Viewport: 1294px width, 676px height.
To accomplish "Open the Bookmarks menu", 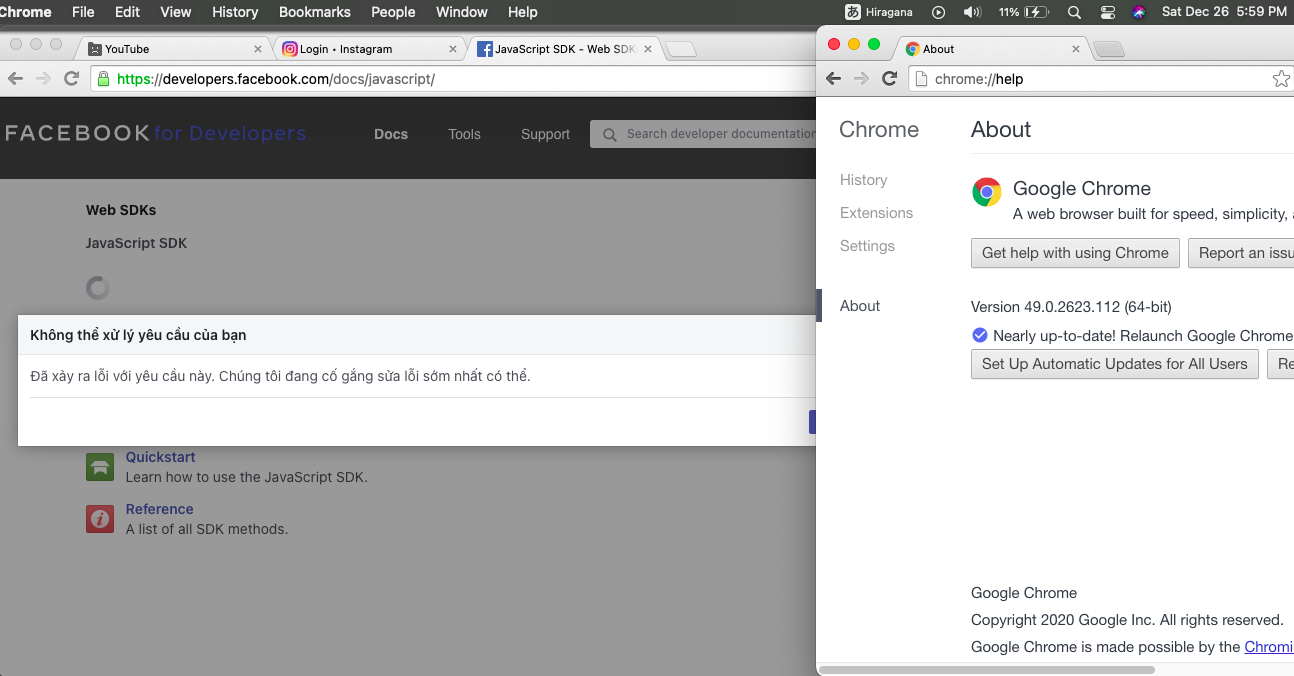I will (x=315, y=12).
